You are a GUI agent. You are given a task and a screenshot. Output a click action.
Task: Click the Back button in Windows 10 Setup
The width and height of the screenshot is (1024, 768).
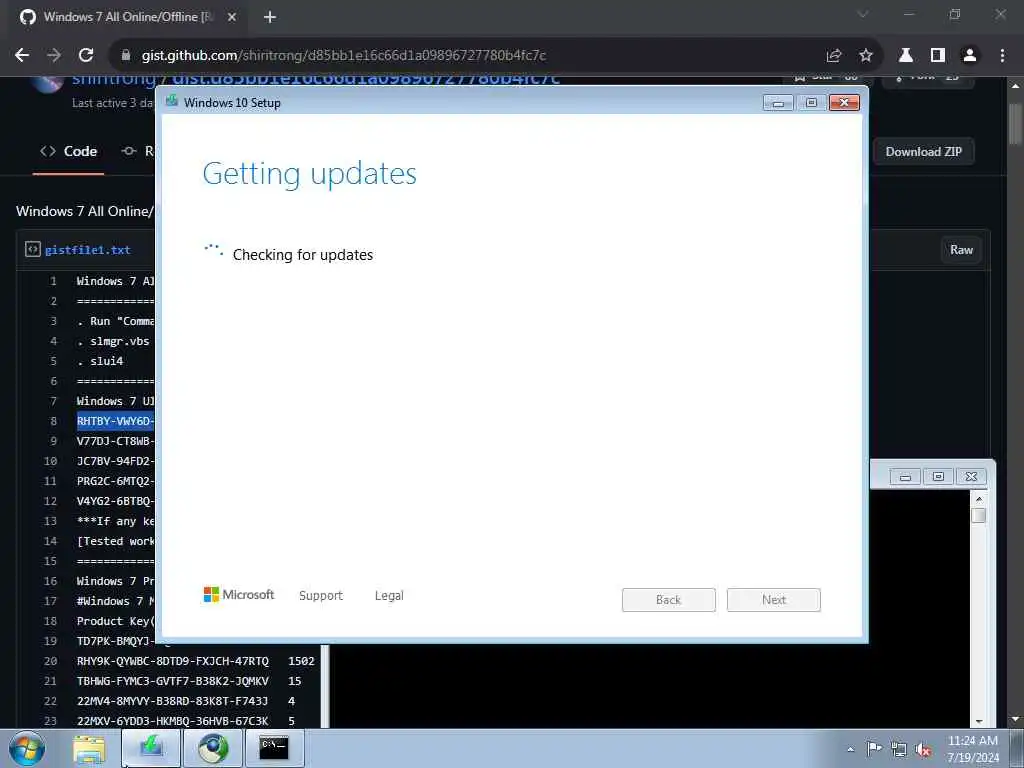pos(669,600)
